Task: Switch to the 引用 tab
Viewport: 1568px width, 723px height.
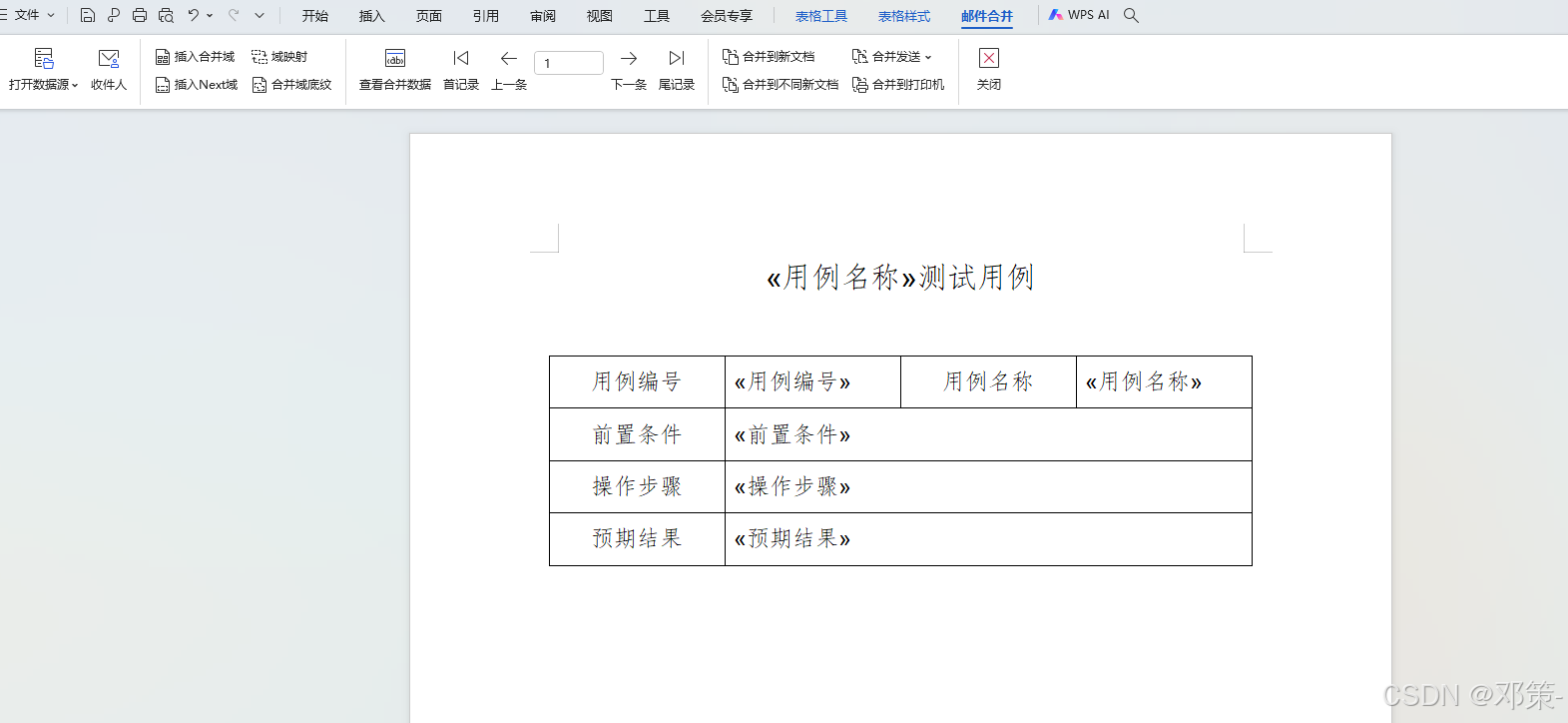Action: coord(486,16)
